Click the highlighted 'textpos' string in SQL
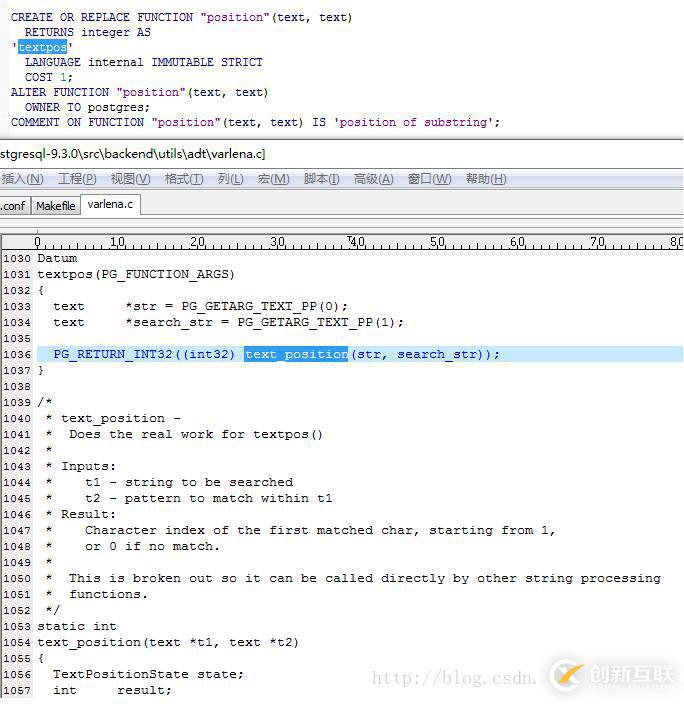Screen dimensions: 684x704 tap(42, 47)
